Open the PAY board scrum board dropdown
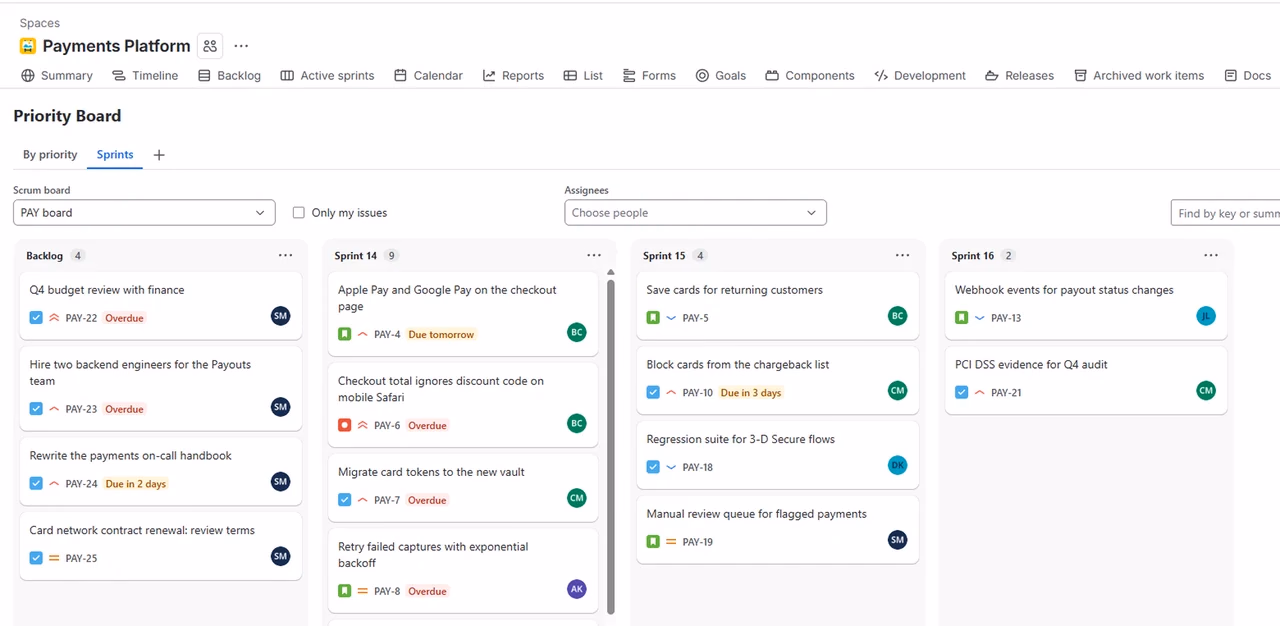 point(144,212)
